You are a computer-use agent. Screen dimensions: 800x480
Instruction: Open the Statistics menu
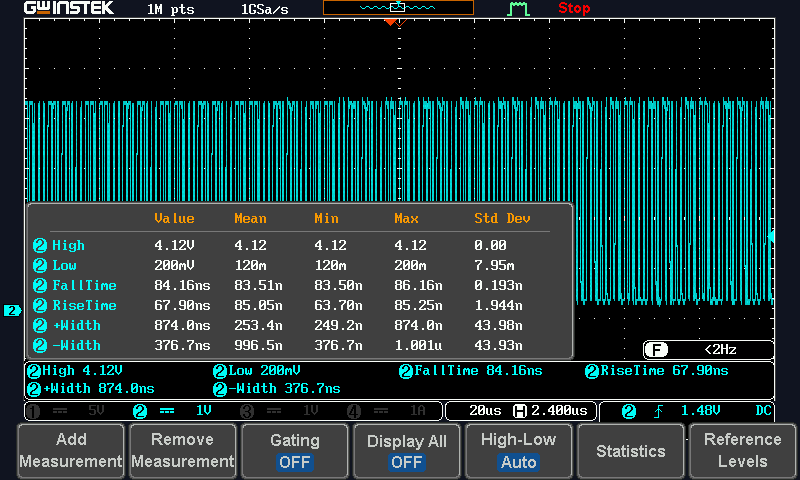[631, 451]
